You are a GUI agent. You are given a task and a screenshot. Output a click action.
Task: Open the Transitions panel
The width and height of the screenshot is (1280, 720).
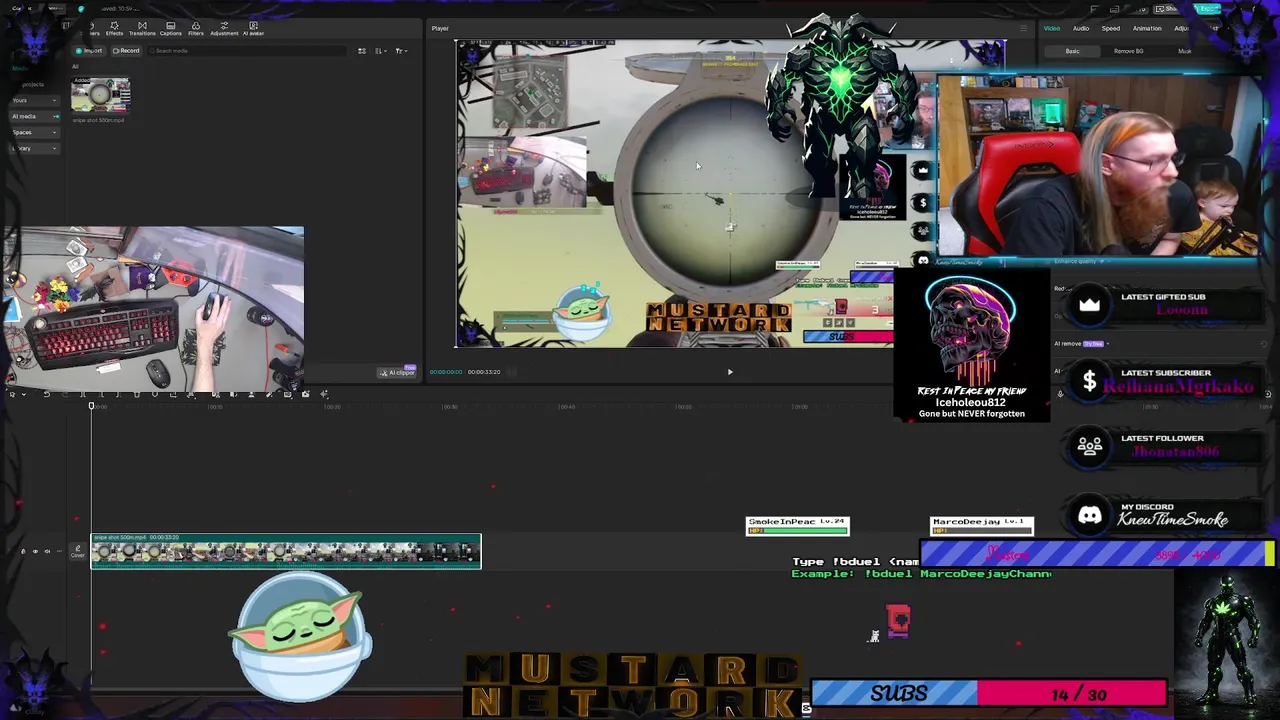tap(142, 28)
